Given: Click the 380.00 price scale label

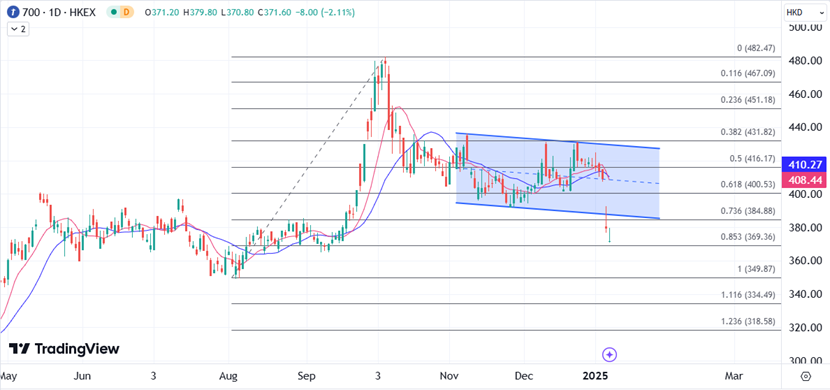Looking at the screenshot, I should tap(804, 228).
